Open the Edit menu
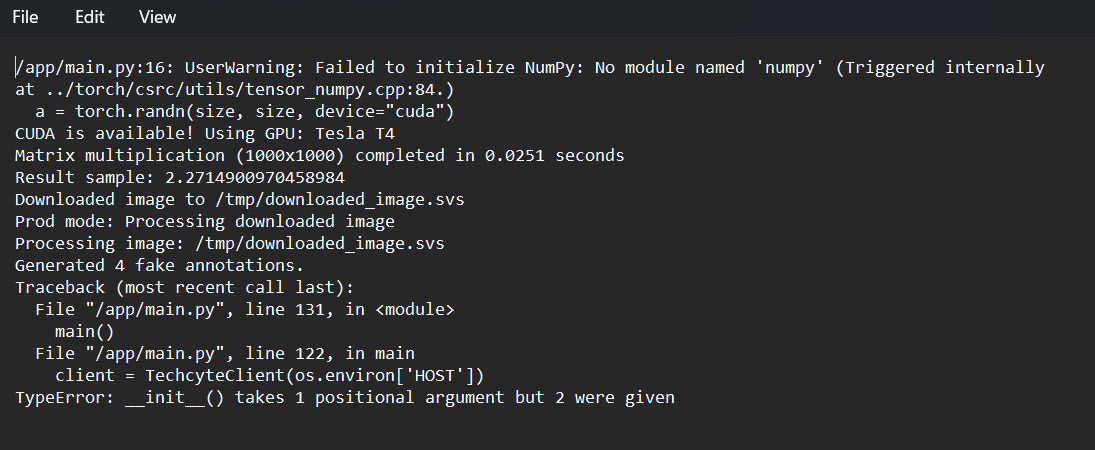Viewport: 1095px width, 450px height. (x=89, y=17)
